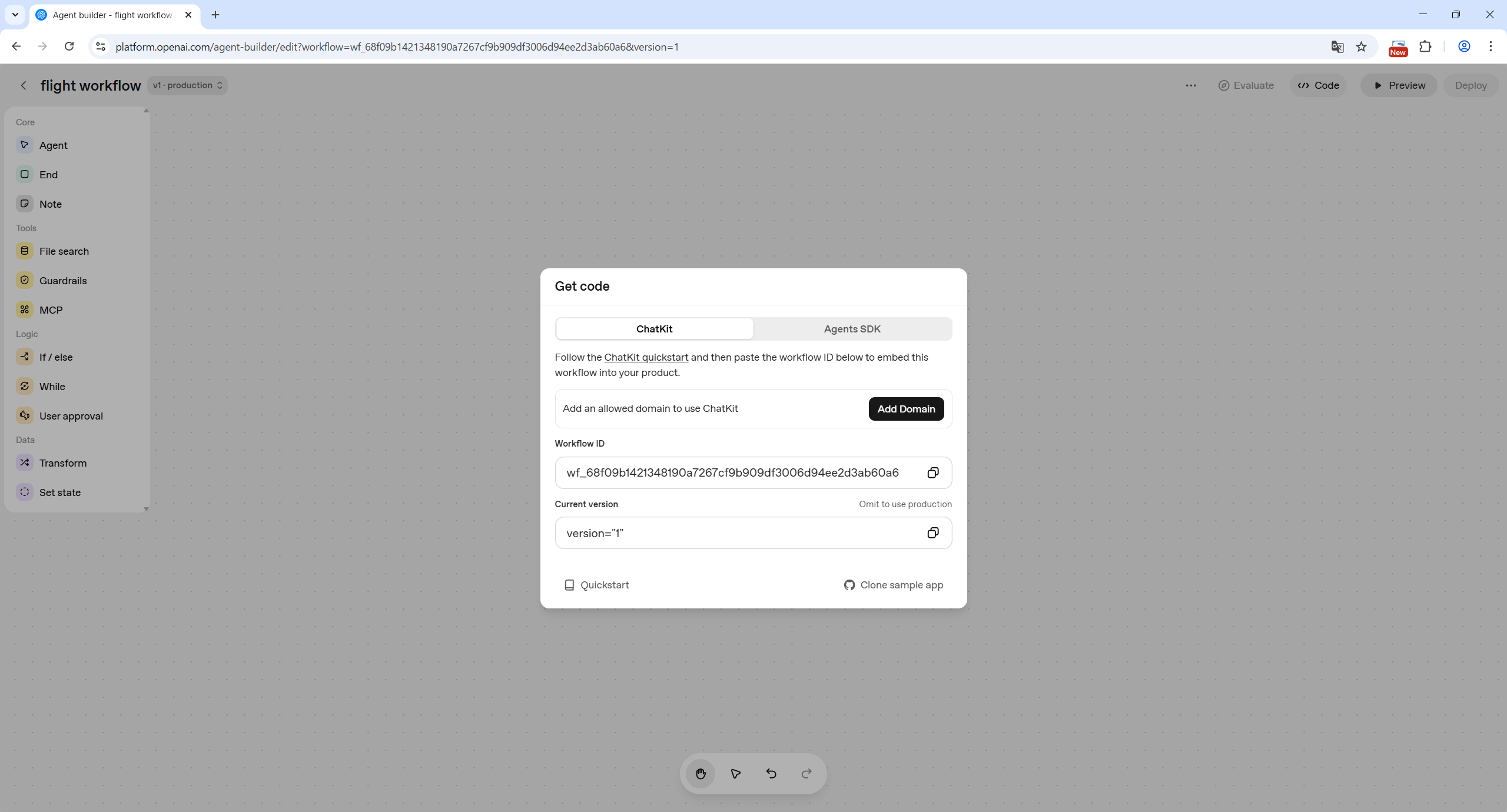Viewport: 1507px width, 812px height.
Task: Click the Transform data node icon
Action: 25,462
